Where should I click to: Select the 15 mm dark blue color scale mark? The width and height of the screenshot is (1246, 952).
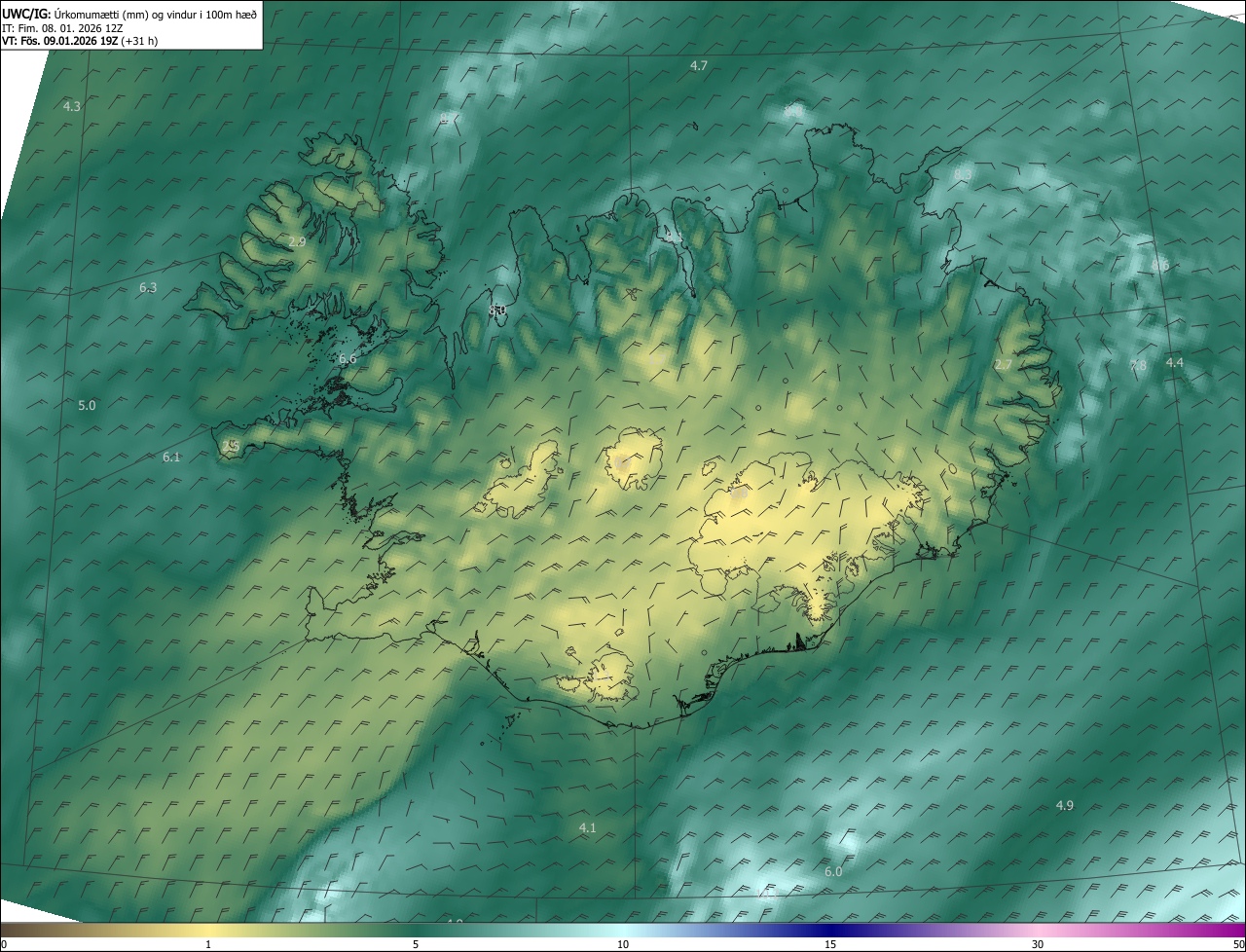click(x=830, y=944)
